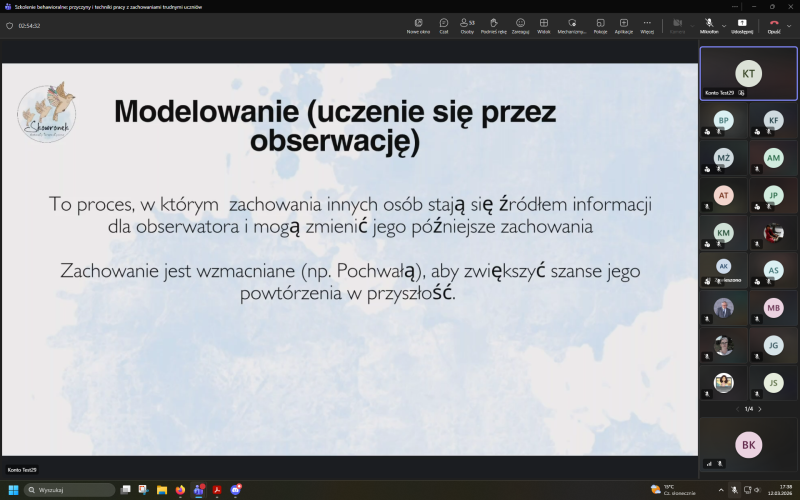Go to next participant page arrow
The width and height of the screenshot is (800, 500).
point(759,409)
